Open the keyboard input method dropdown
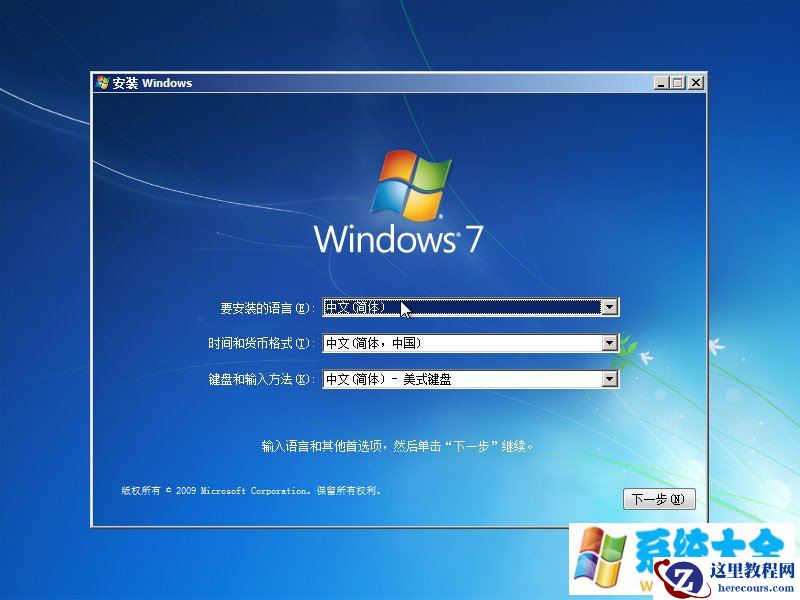This screenshot has height=600, width=800. (610, 379)
